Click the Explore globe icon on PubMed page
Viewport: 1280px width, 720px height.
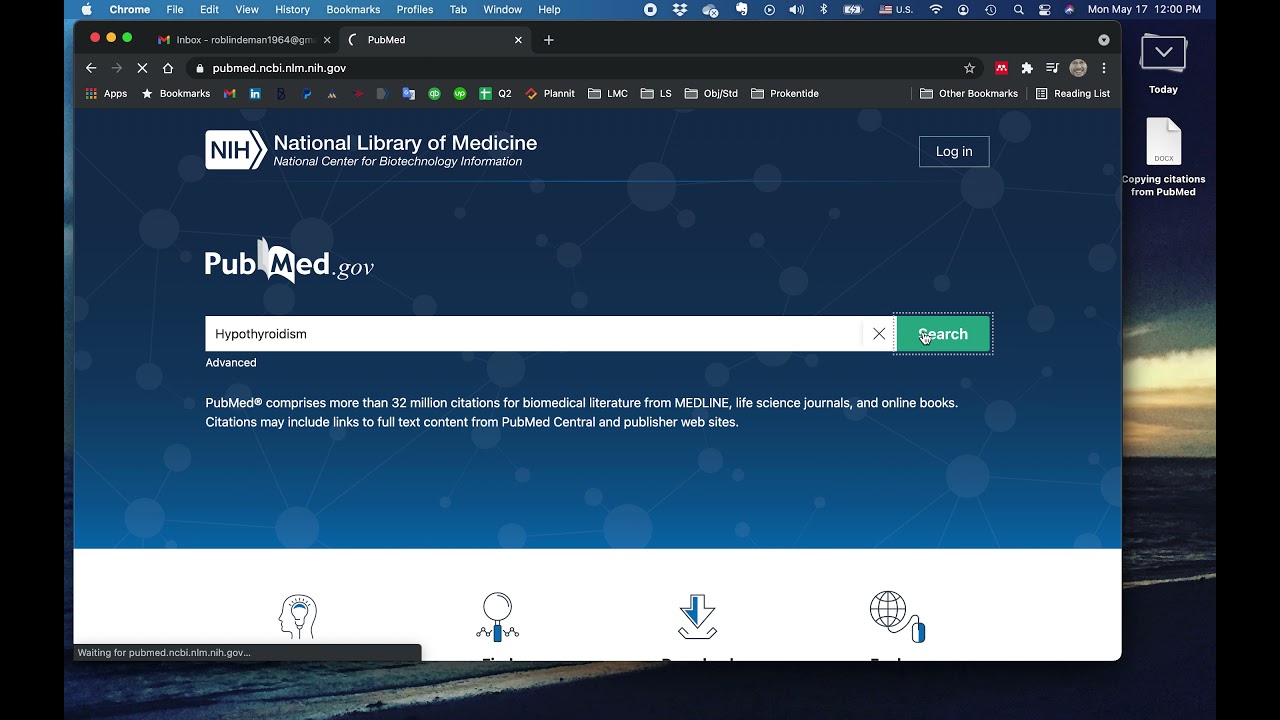(897, 616)
